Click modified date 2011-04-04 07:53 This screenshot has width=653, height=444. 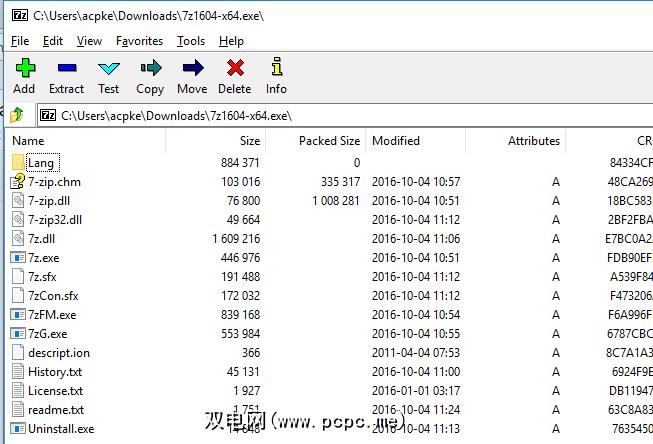[416, 353]
